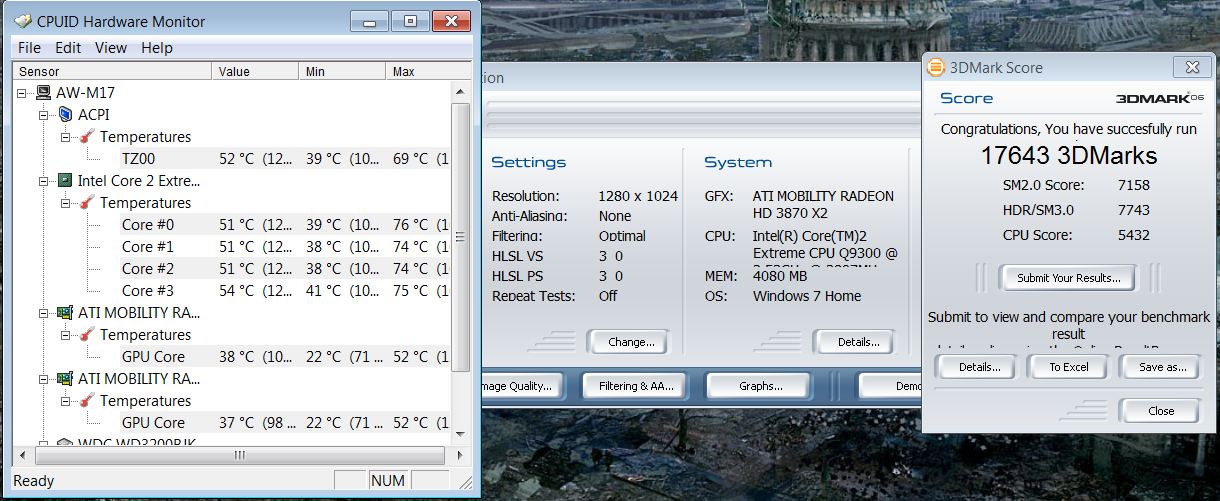This screenshot has height=501, width=1220.
Task: Click the Graphs button
Action: 760,386
